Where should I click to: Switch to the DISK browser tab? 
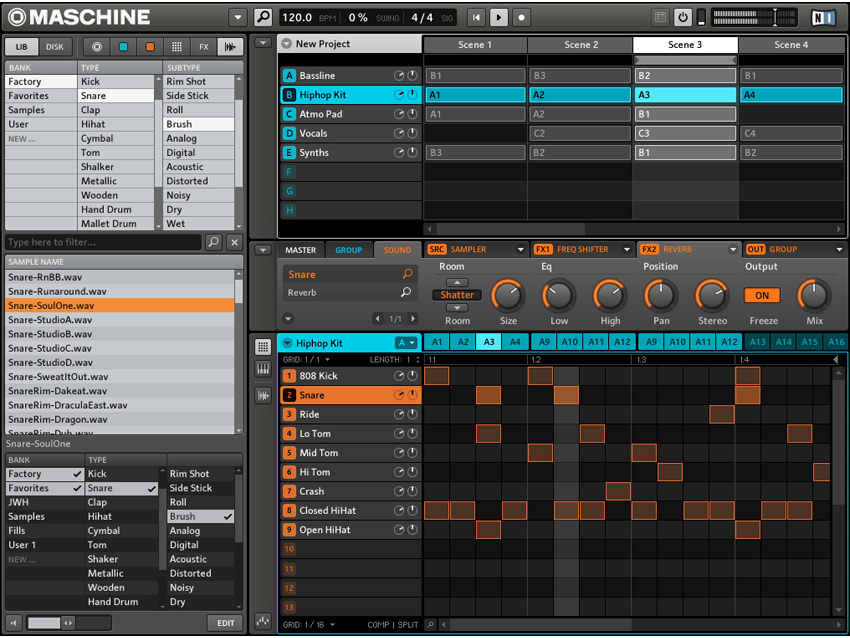pos(54,47)
